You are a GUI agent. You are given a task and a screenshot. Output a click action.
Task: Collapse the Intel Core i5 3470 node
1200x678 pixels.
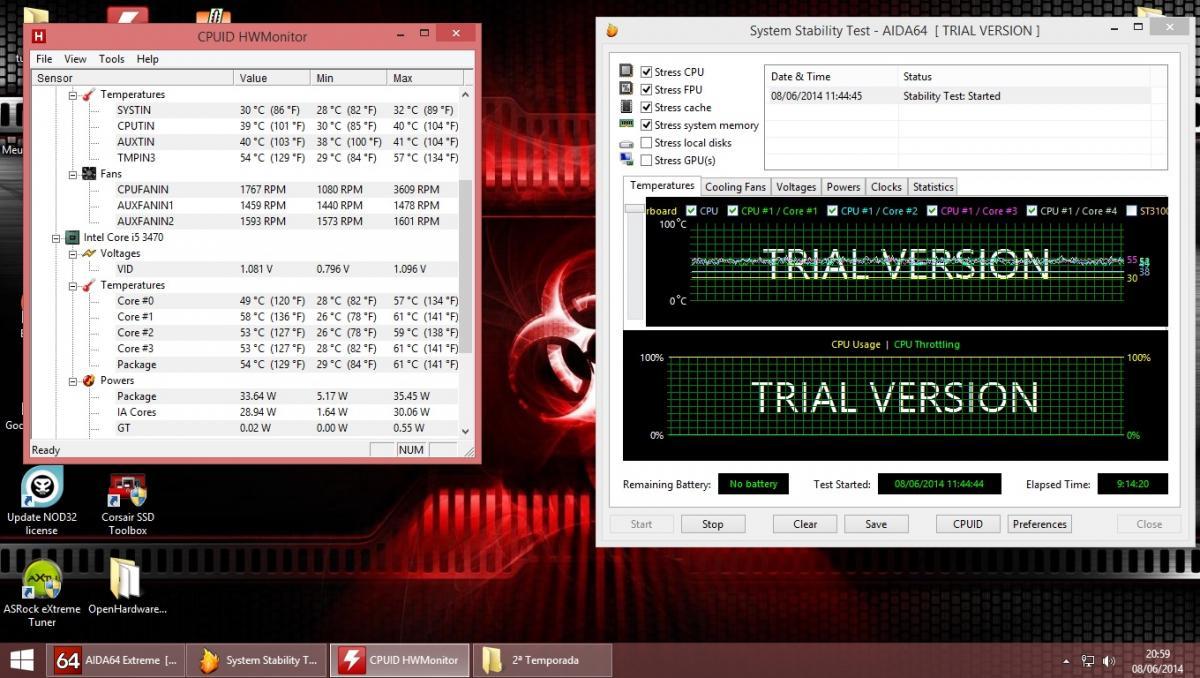pyautogui.click(x=56, y=237)
